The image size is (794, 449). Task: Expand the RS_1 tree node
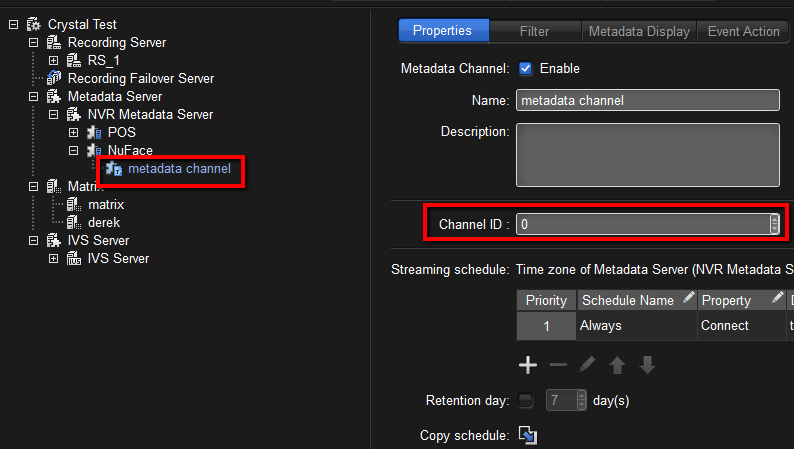pos(54,60)
